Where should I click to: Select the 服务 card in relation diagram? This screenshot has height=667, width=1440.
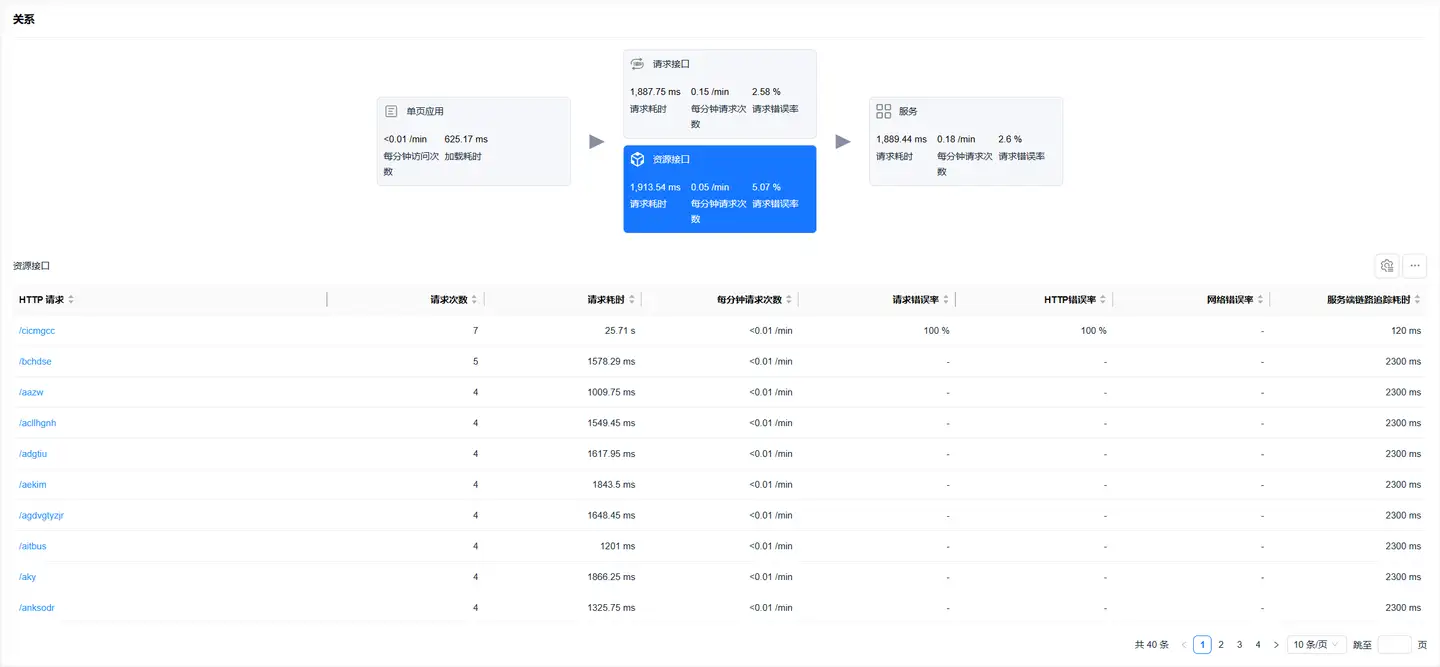point(965,141)
